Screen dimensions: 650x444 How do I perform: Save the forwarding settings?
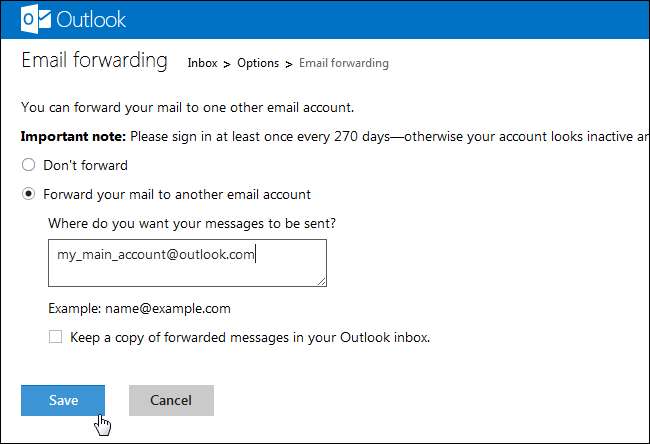(x=63, y=400)
